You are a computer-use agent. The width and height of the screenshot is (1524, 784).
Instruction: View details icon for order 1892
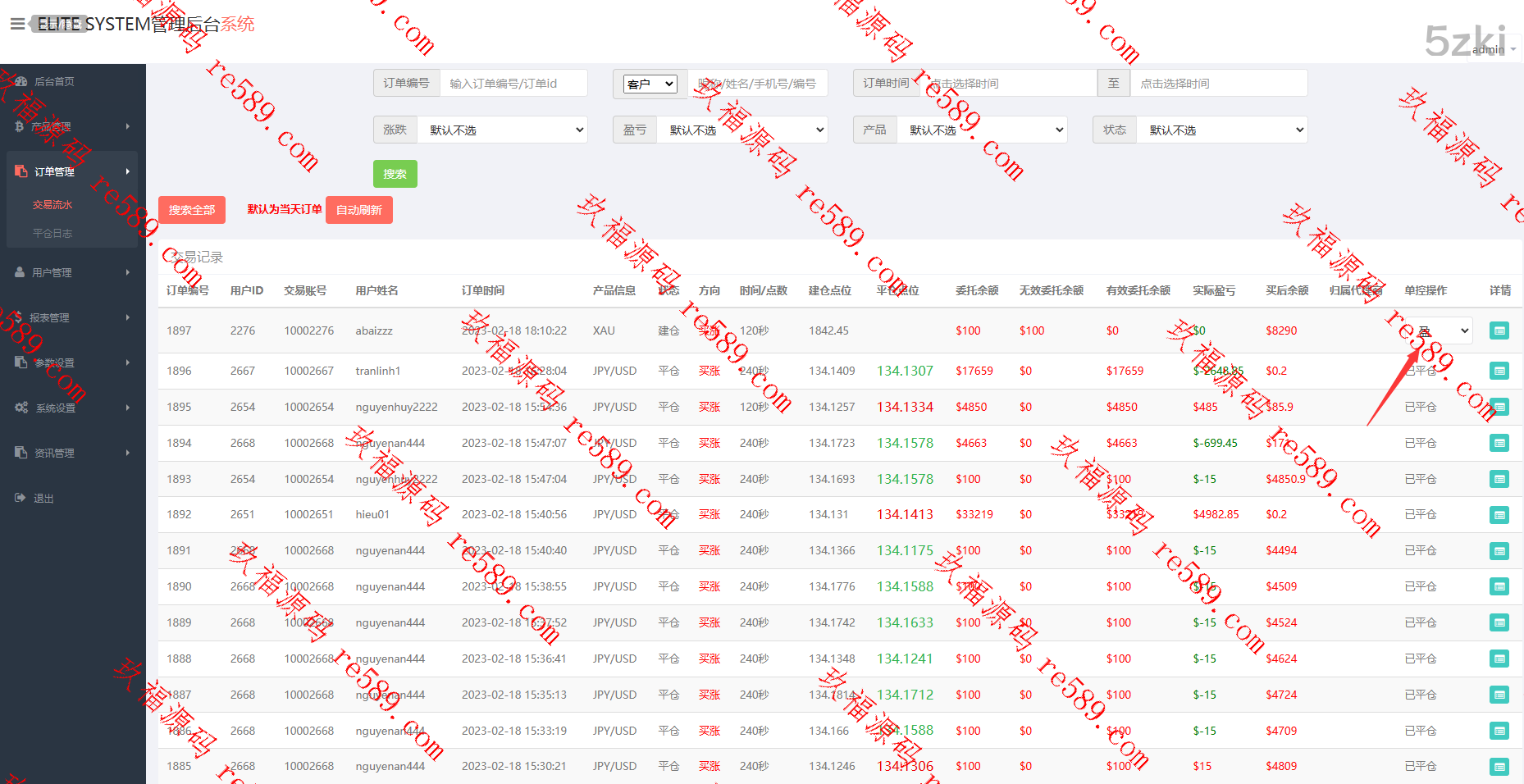click(1499, 515)
